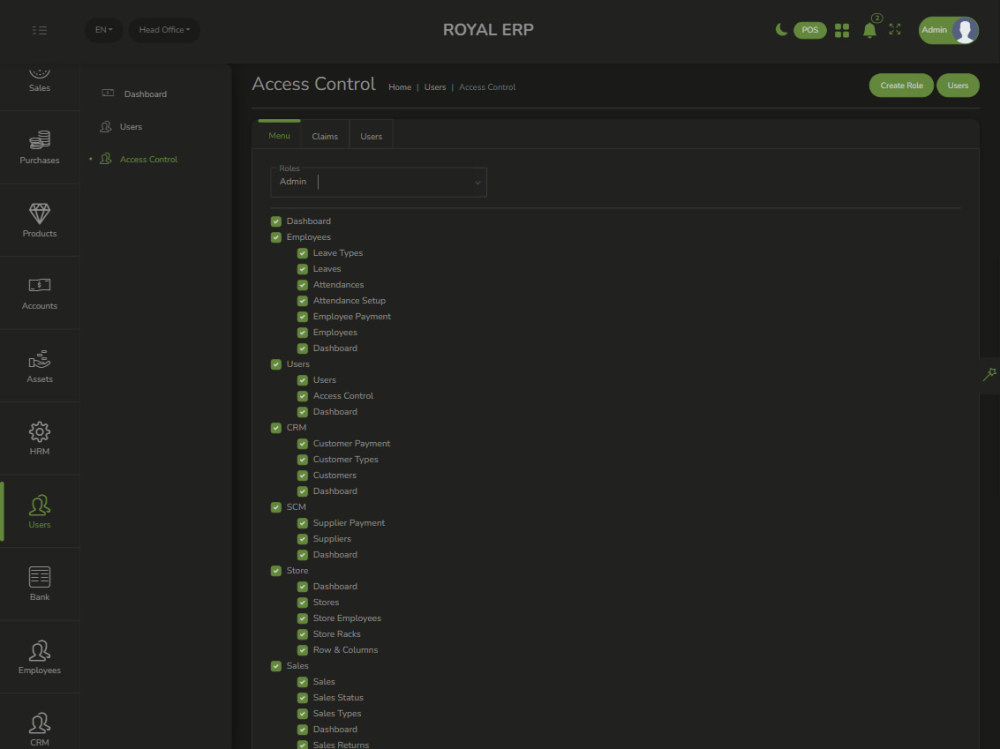Toggle the Store group checkbox

276,571
